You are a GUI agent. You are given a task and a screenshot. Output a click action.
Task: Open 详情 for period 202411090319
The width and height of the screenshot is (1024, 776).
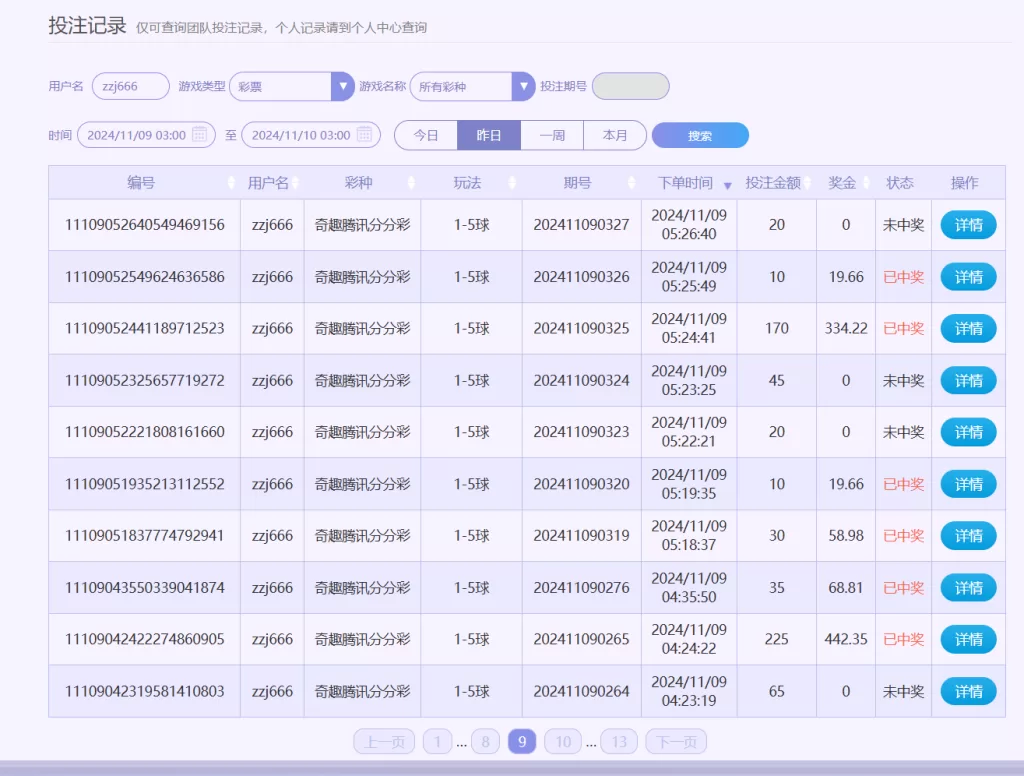pyautogui.click(x=968, y=536)
